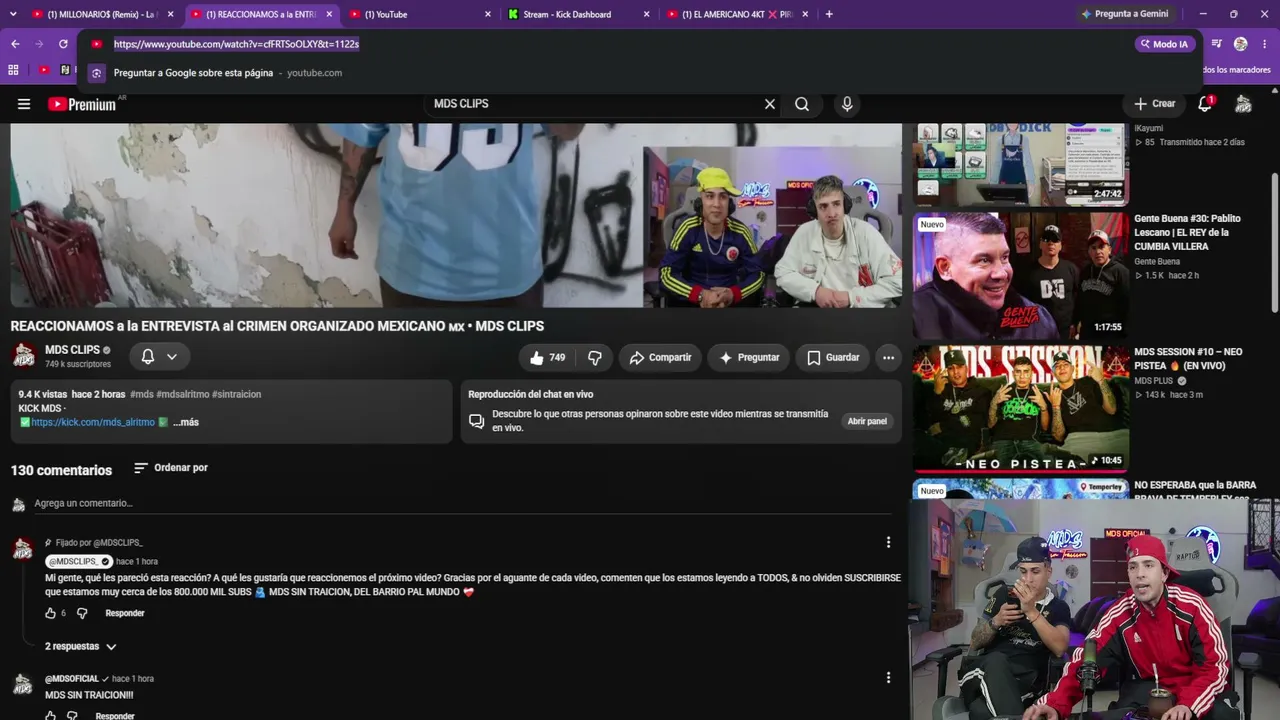Image resolution: width=1280 pixels, height=720 pixels.
Task: Open the @MDSOFICIAL commenter profile
Action: (x=72, y=679)
